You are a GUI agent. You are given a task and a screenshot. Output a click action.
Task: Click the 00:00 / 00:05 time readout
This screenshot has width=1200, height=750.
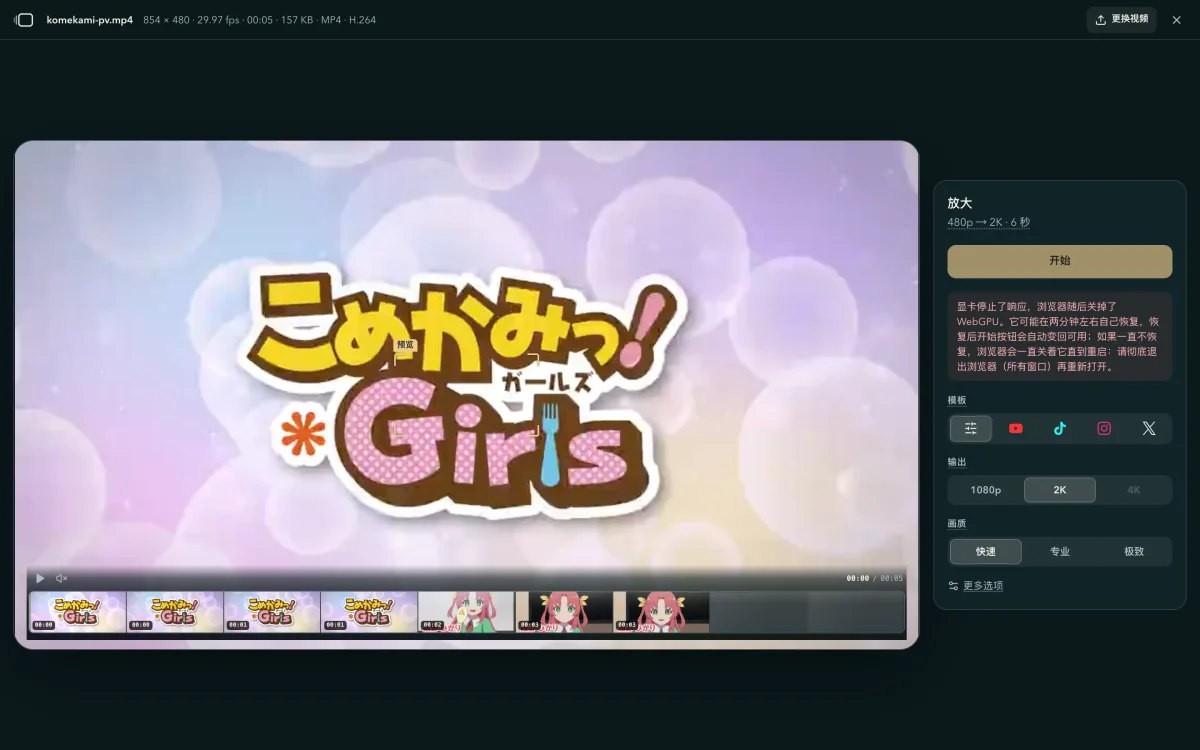pos(874,578)
